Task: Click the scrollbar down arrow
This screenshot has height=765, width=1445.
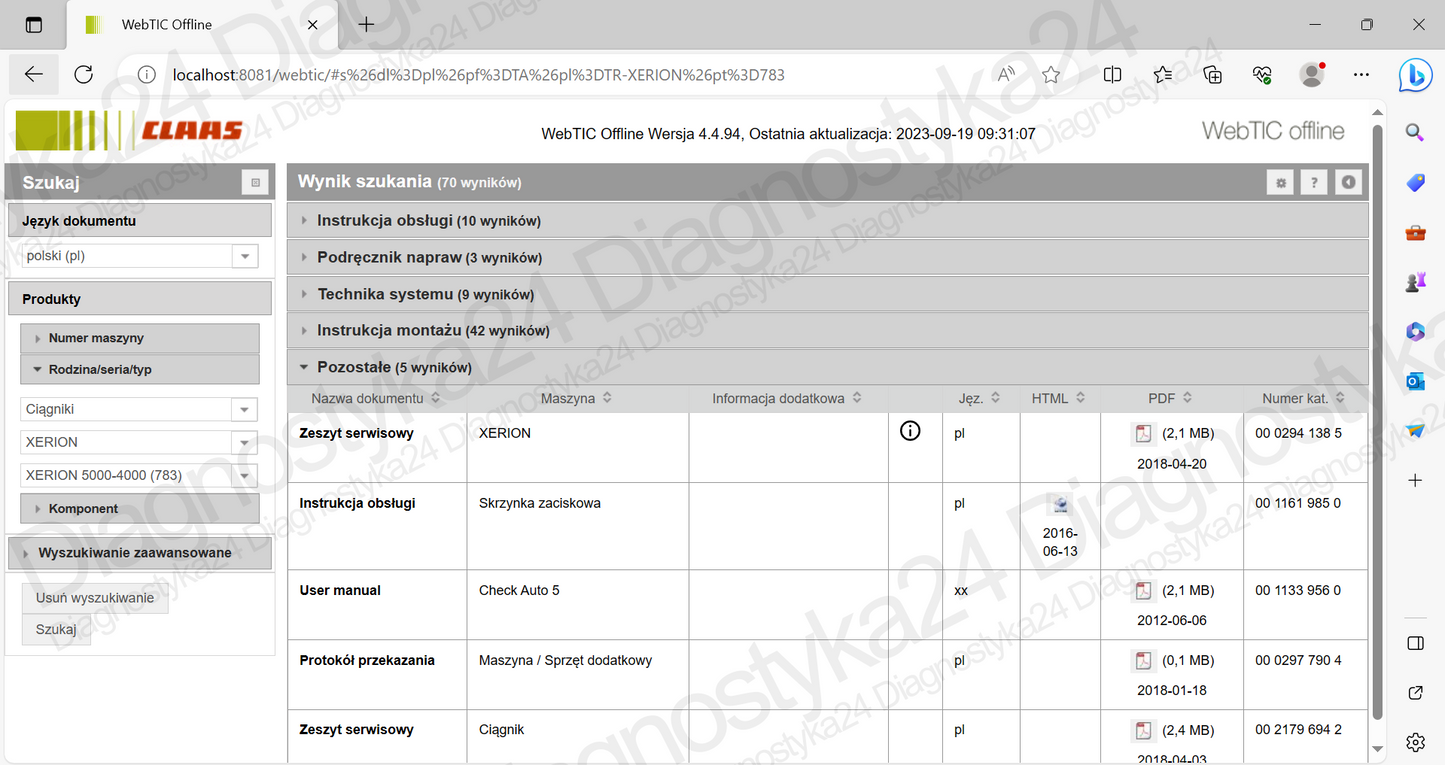Action: (x=1377, y=748)
